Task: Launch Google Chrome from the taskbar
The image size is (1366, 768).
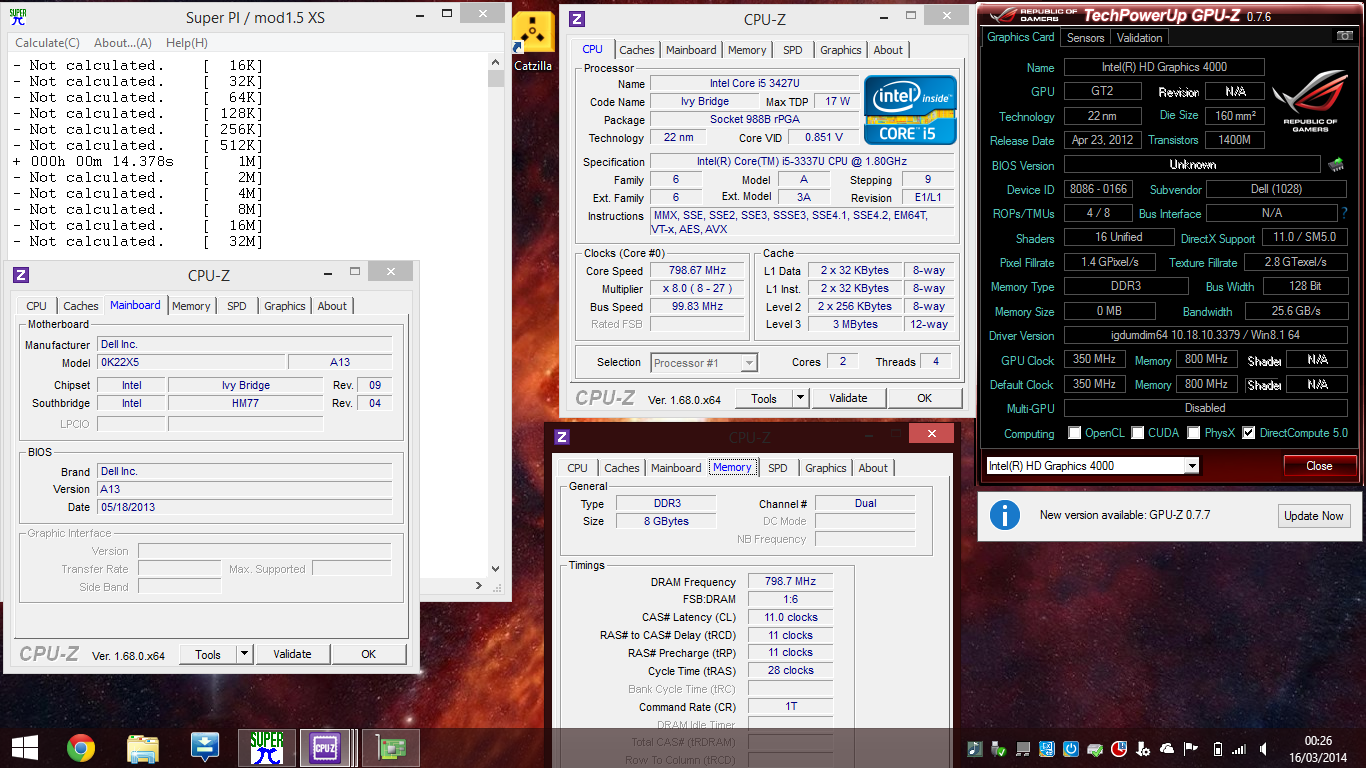Action: [81, 747]
